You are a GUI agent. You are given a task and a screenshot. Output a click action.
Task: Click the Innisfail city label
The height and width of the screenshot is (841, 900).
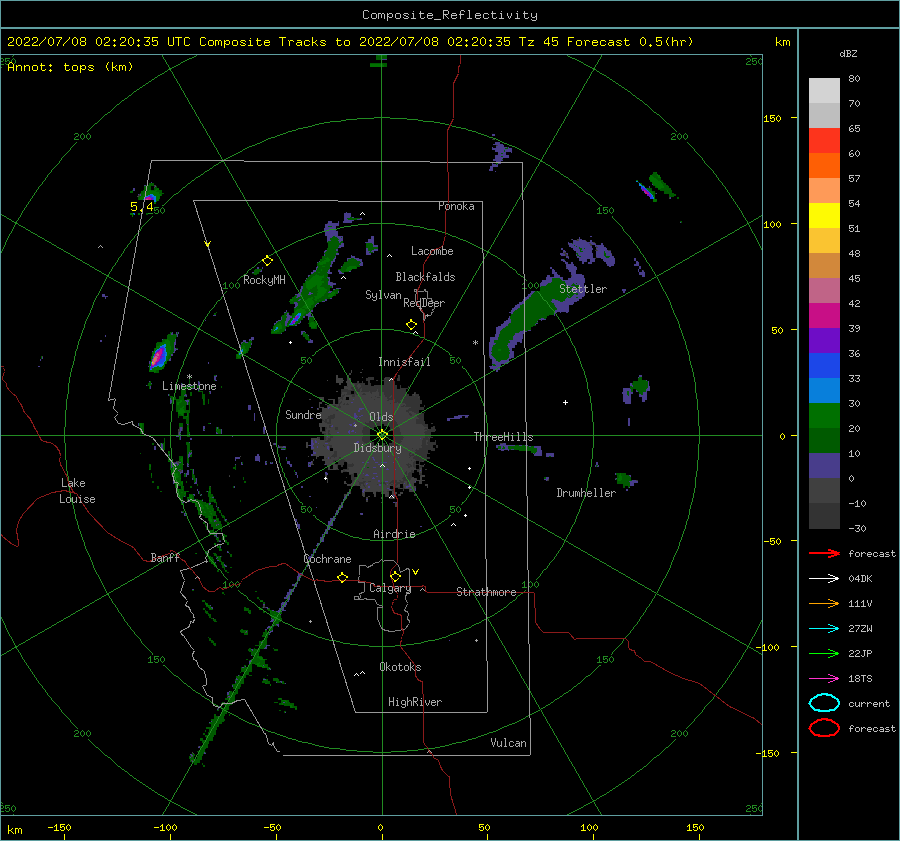(x=404, y=362)
